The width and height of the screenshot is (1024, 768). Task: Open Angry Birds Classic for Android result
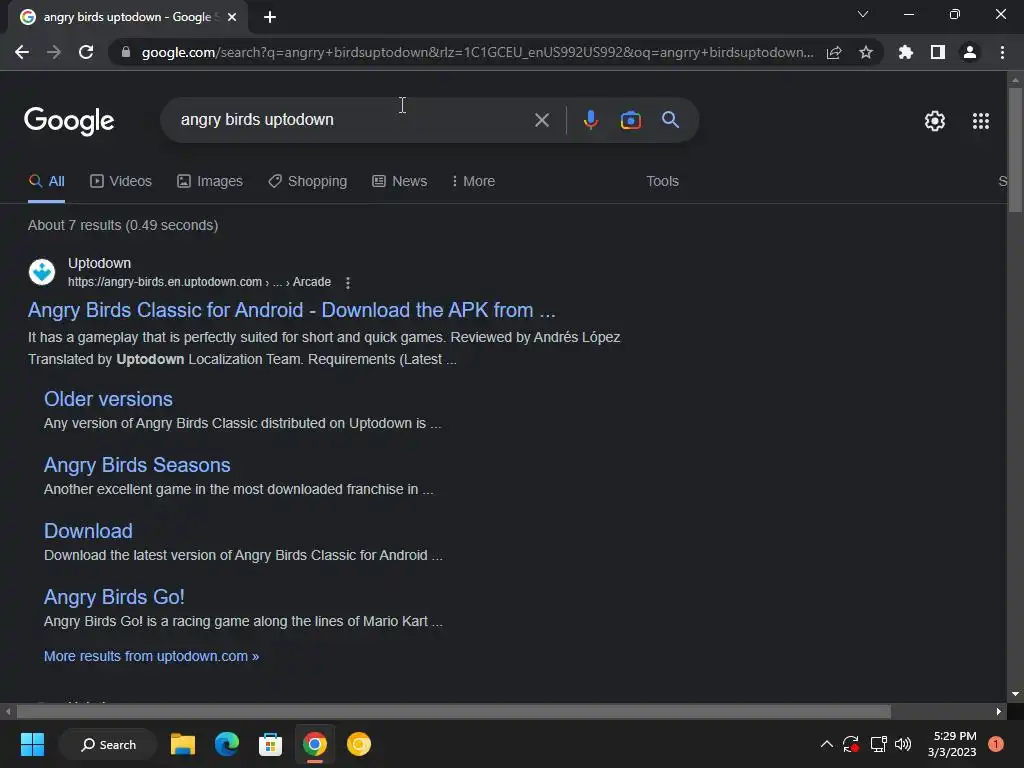(291, 310)
